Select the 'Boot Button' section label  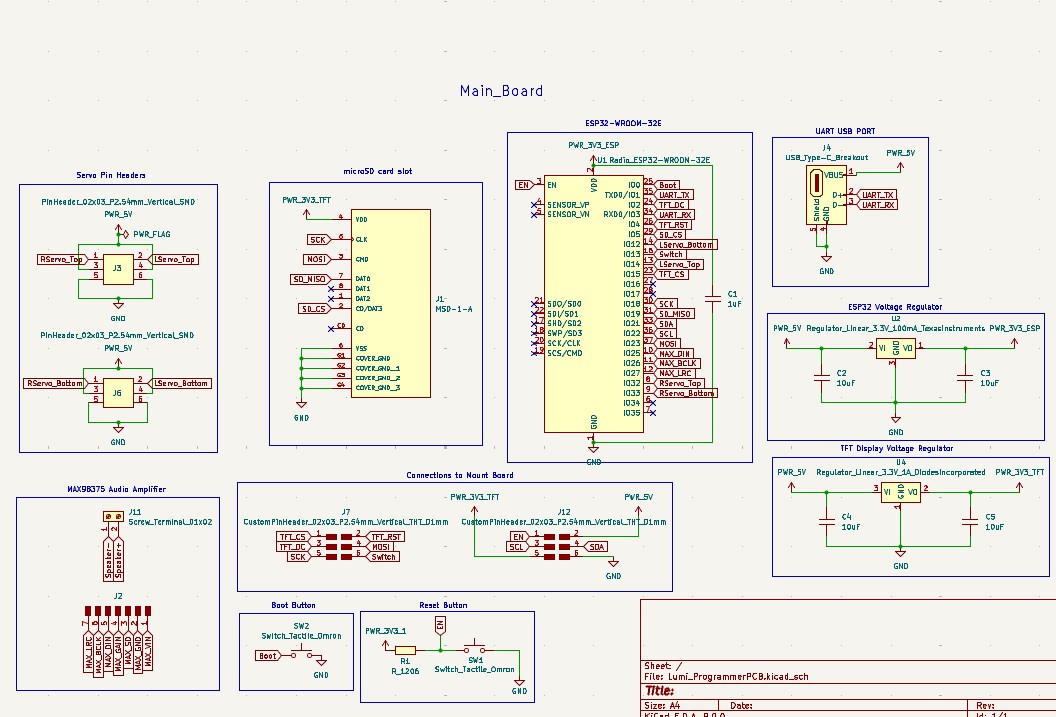pyautogui.click(x=293, y=605)
